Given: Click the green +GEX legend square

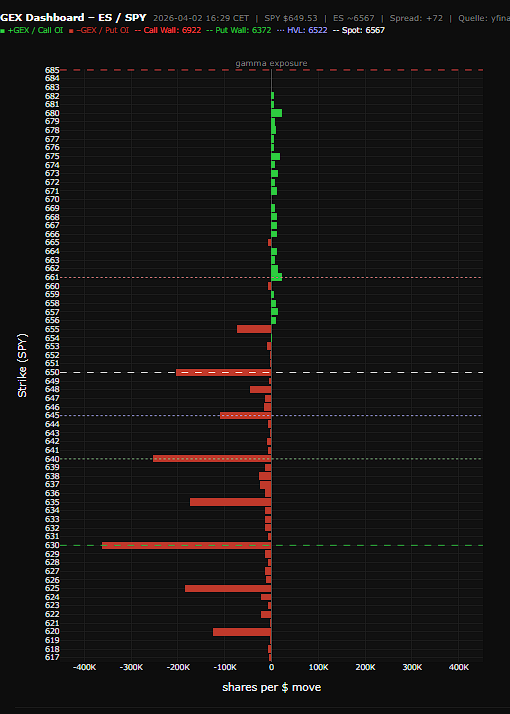Looking at the screenshot, I should [x=3, y=31].
